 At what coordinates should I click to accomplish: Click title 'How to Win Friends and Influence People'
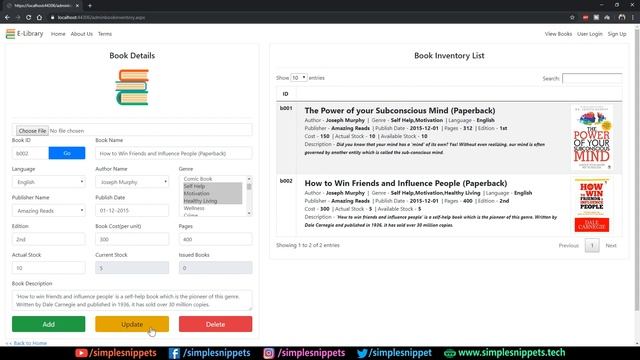(406, 183)
